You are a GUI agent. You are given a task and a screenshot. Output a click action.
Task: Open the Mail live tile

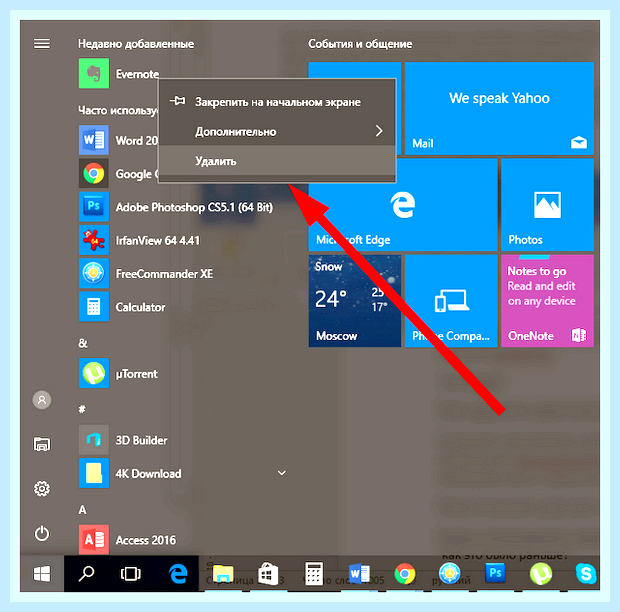pos(499,108)
